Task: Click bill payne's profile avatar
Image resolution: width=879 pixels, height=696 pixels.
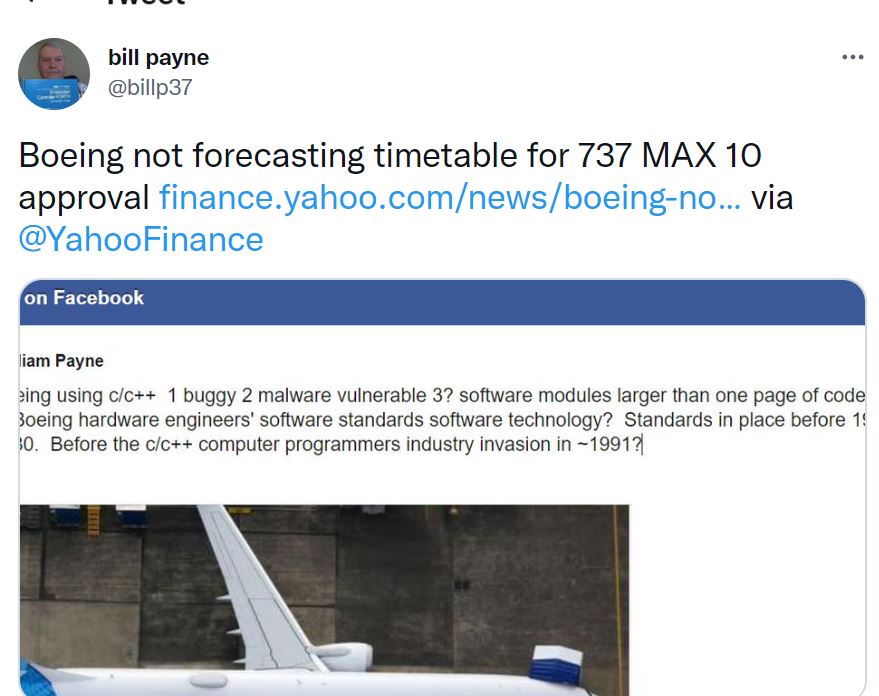Action: coord(54,73)
